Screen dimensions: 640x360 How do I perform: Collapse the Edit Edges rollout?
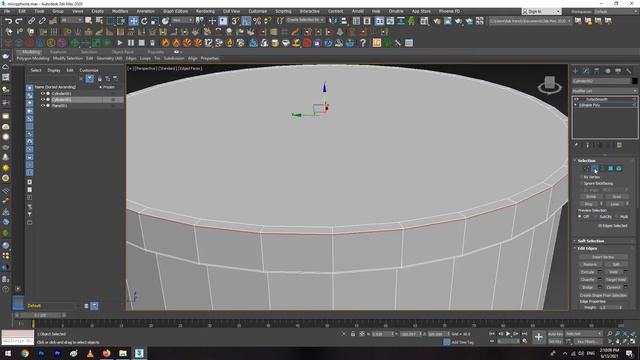[587, 249]
